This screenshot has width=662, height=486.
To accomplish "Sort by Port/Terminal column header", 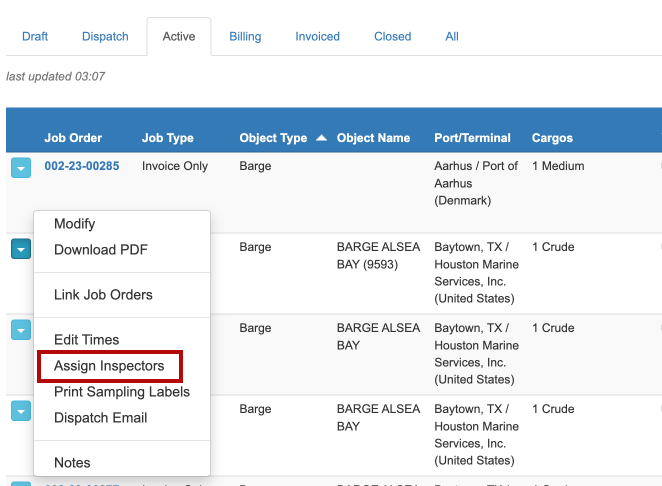I will pos(472,138).
